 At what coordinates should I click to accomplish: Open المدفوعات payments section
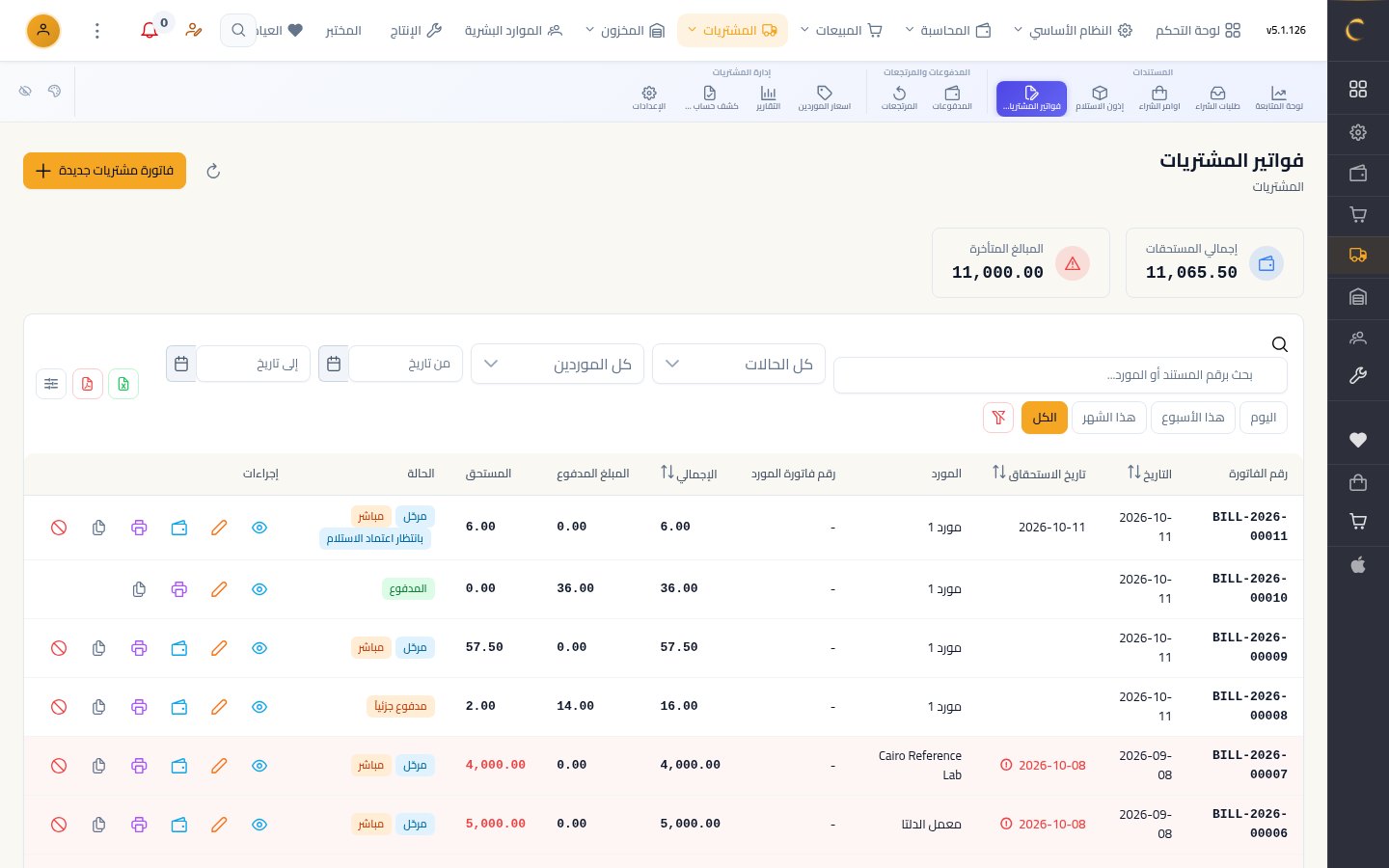click(x=952, y=97)
